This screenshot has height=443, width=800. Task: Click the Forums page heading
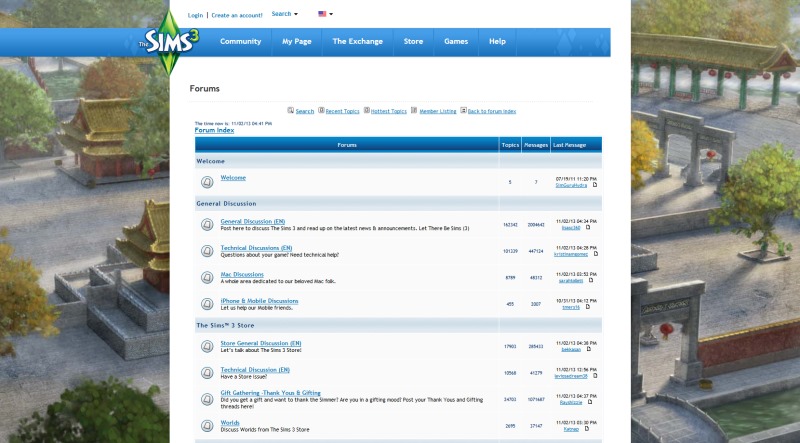pos(205,89)
